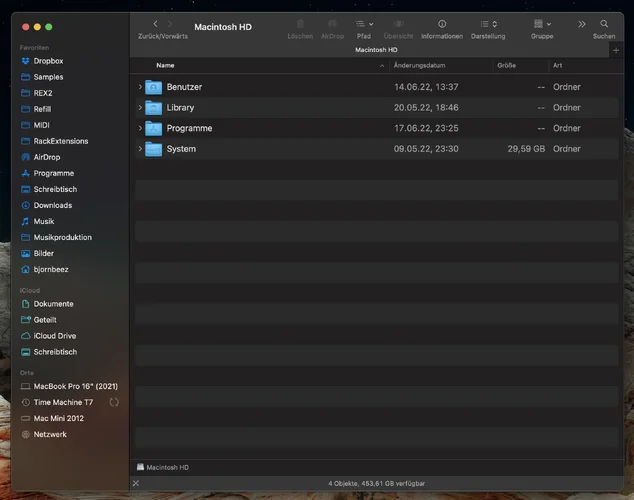Select Dropbox in the Favoriten sidebar

coord(48,61)
